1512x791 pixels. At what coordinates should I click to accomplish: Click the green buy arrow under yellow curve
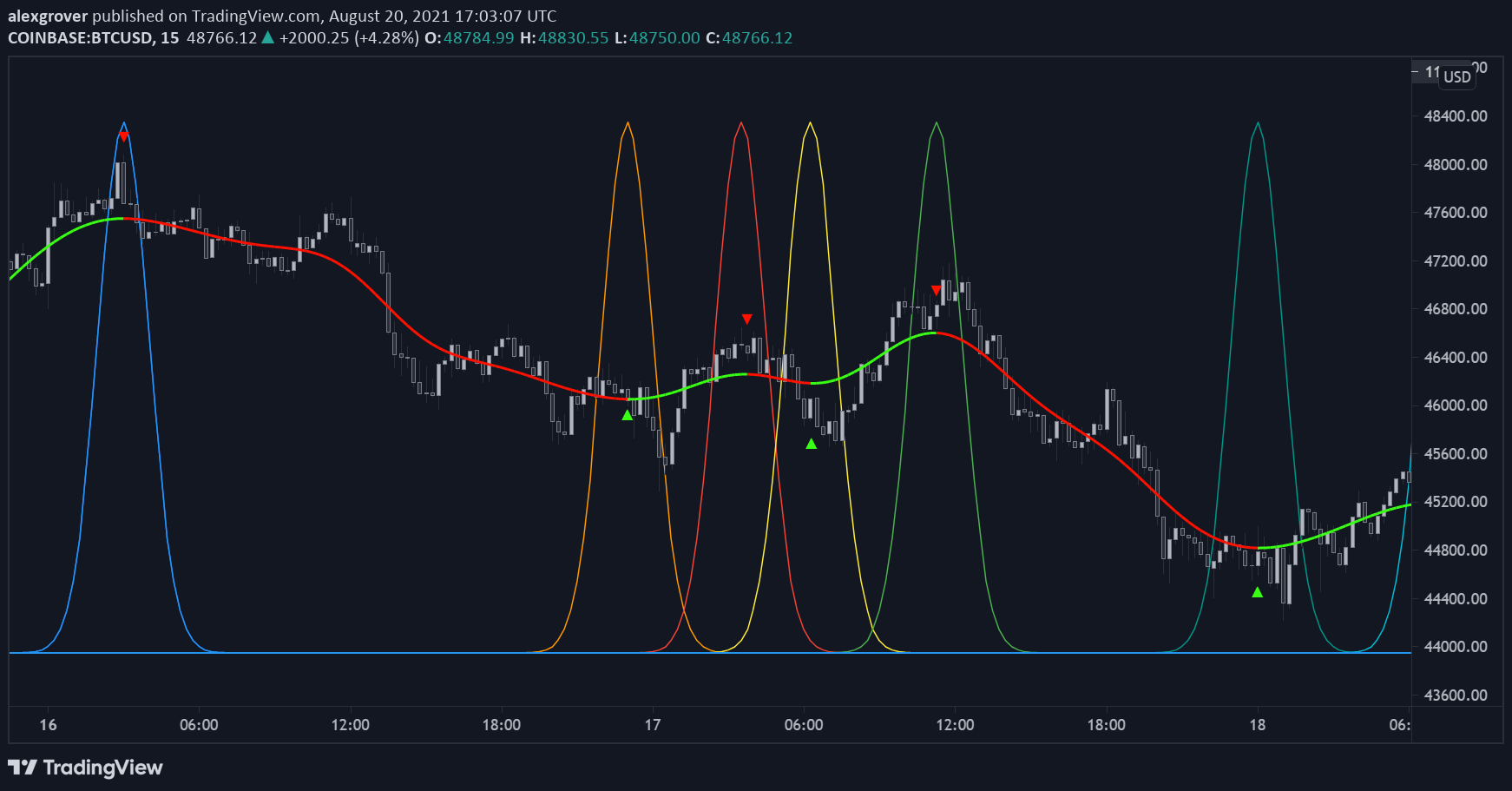812,444
